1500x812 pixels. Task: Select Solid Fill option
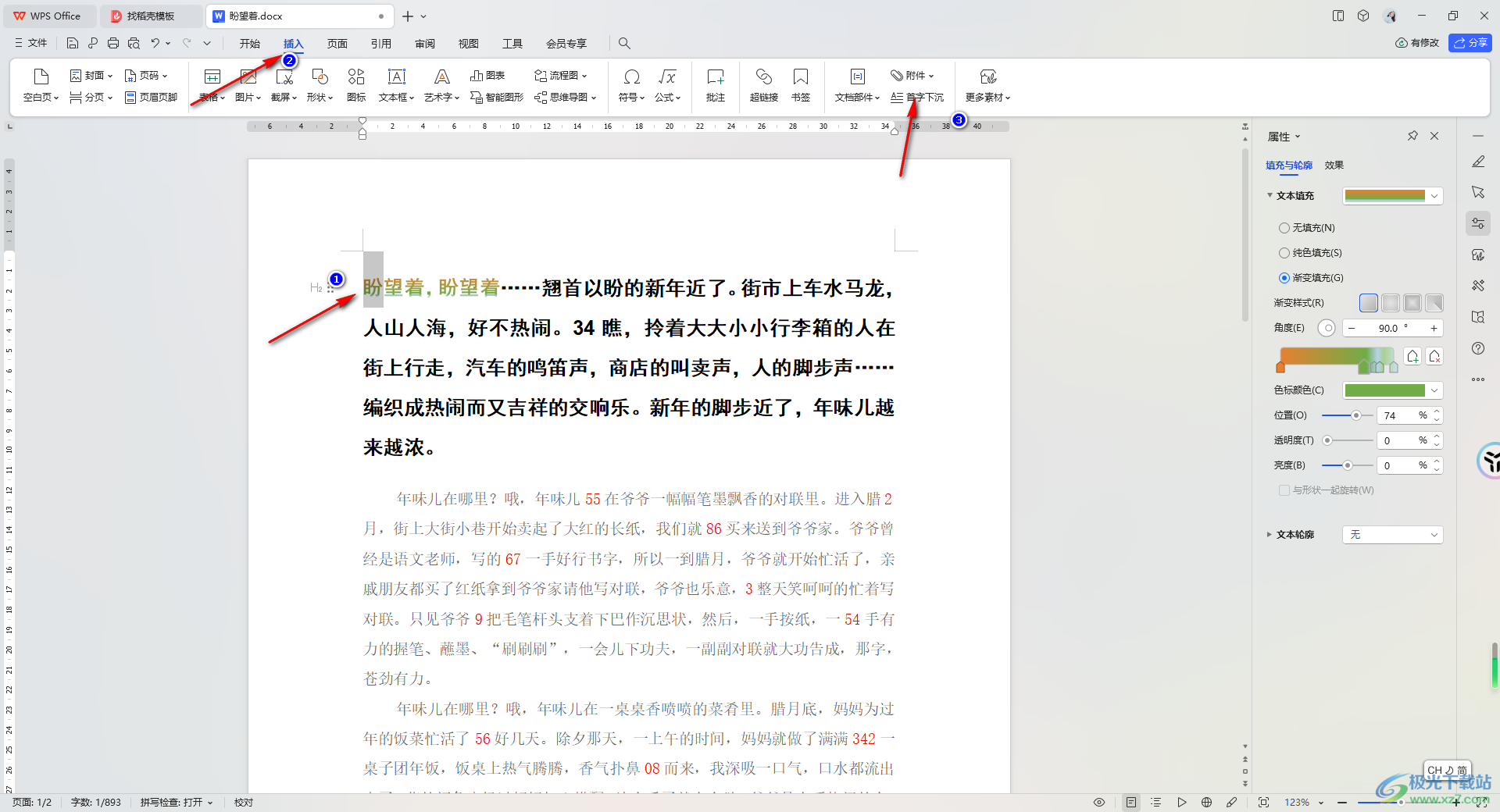[x=1310, y=253]
